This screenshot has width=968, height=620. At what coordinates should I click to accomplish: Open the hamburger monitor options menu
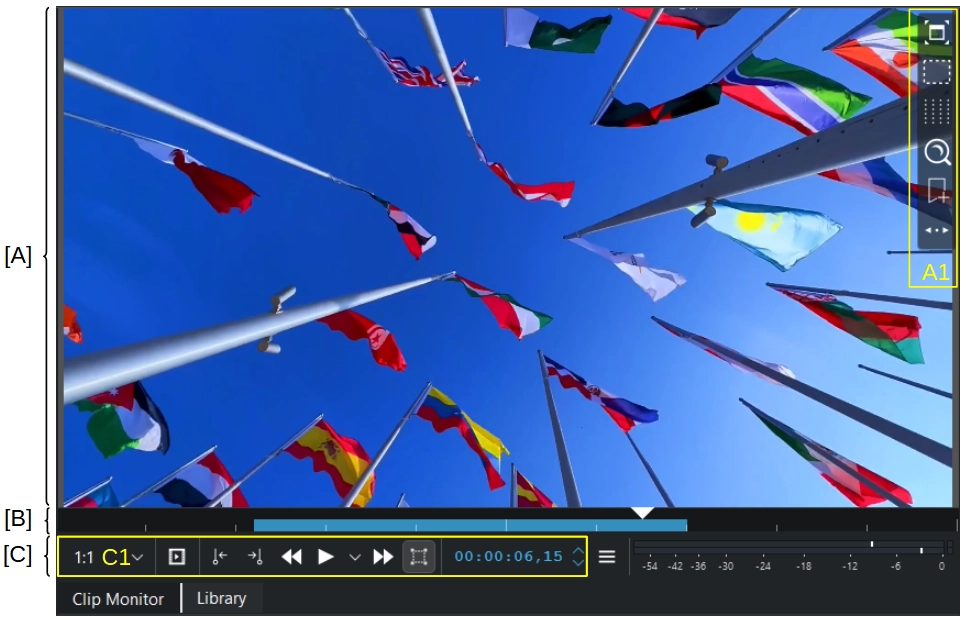click(607, 557)
